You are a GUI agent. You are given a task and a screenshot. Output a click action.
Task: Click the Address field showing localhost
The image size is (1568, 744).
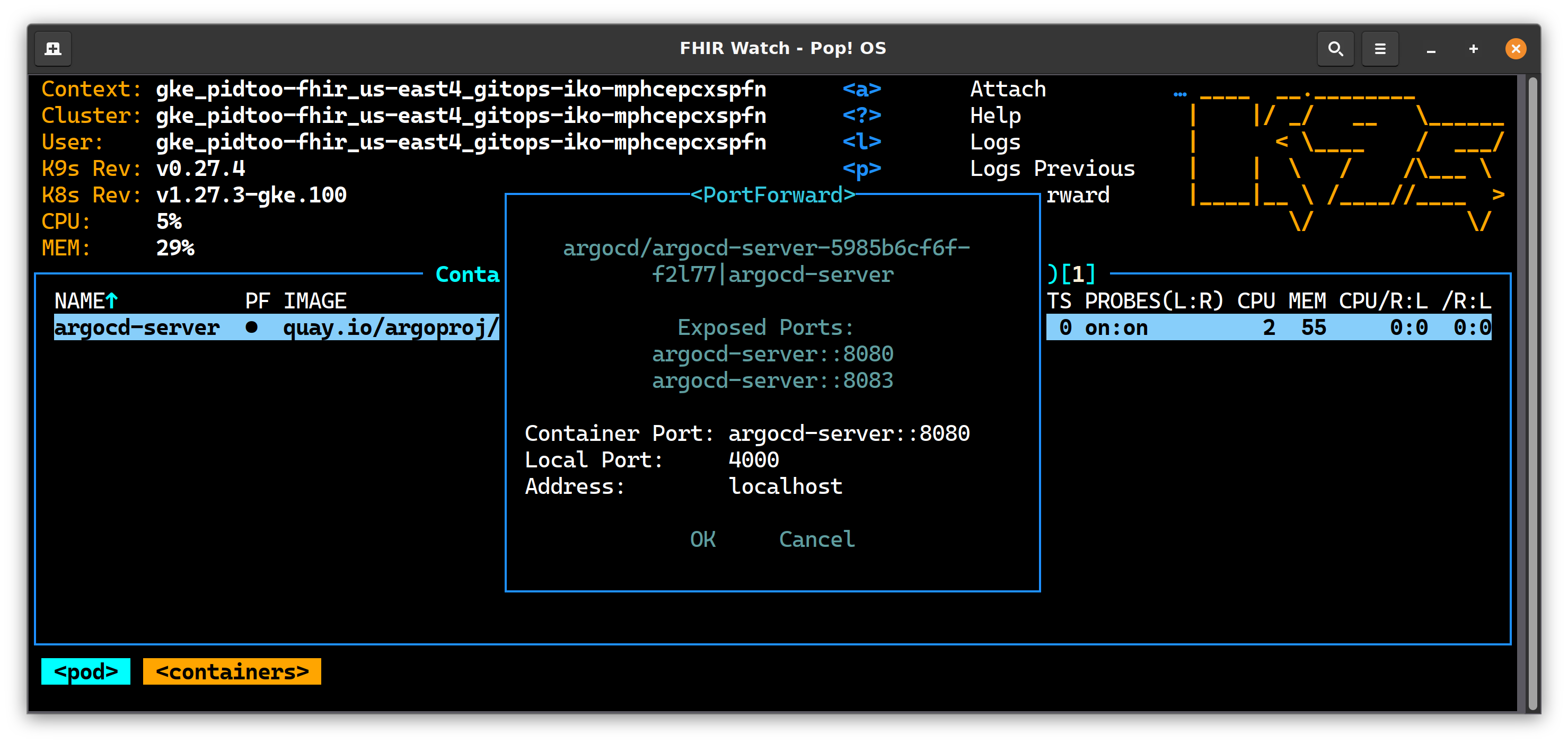[x=785, y=486]
